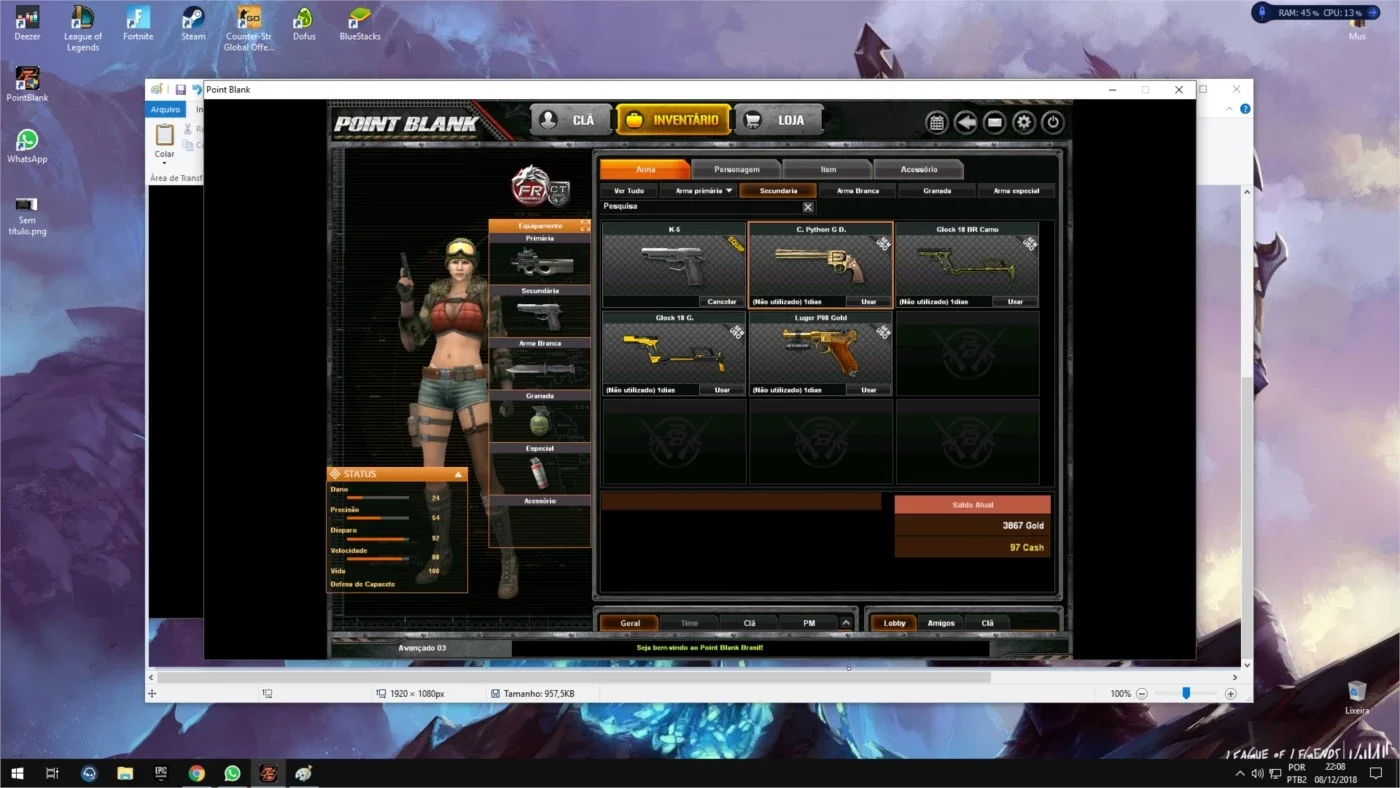Filter by Arma Branca weapons
This screenshot has width=1400, height=788.
coord(858,190)
